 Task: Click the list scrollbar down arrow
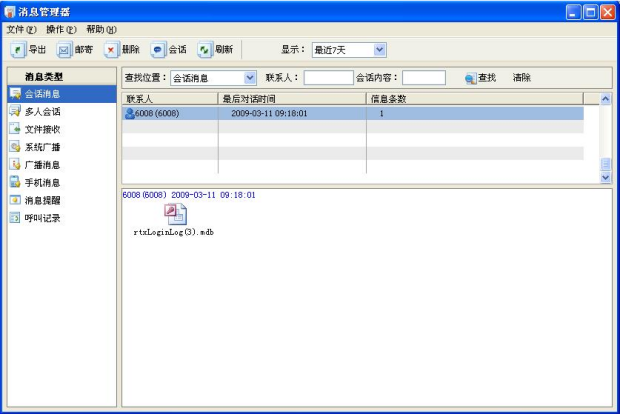tap(605, 178)
